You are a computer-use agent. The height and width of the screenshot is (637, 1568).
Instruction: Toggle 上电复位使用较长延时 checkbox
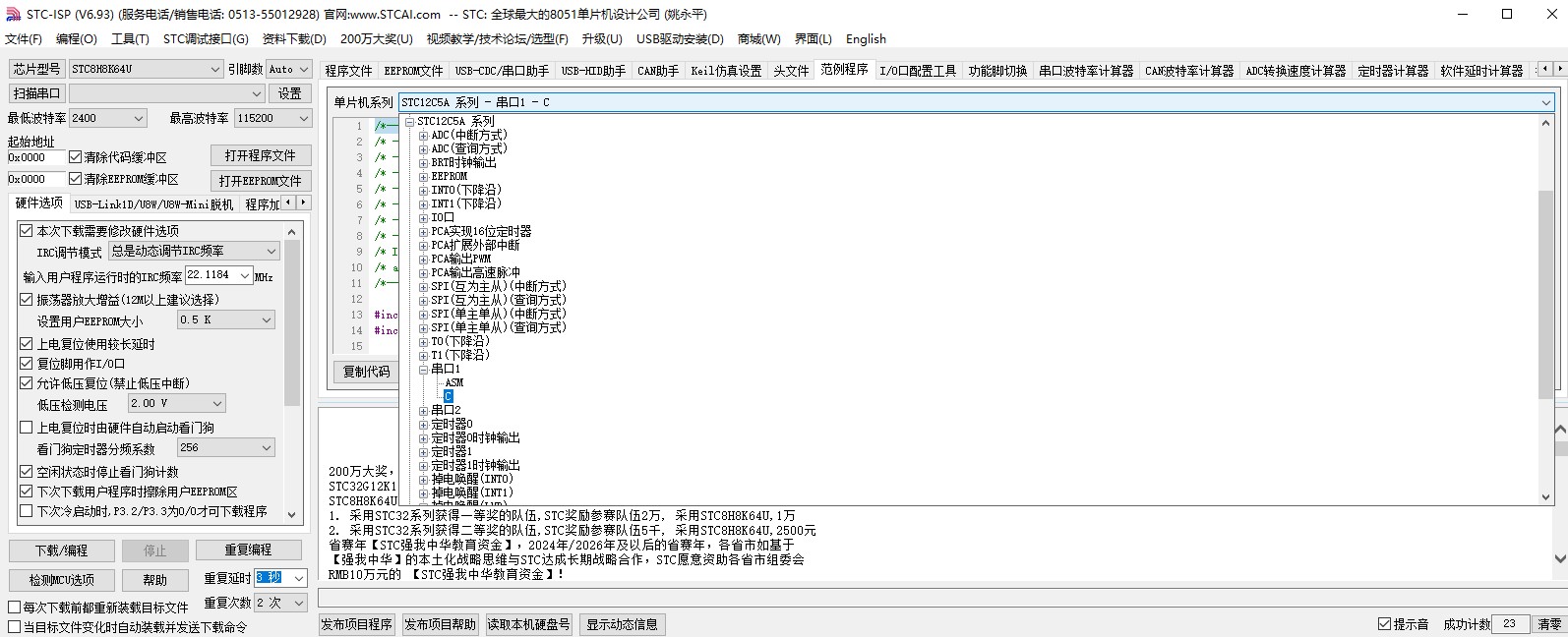27,344
